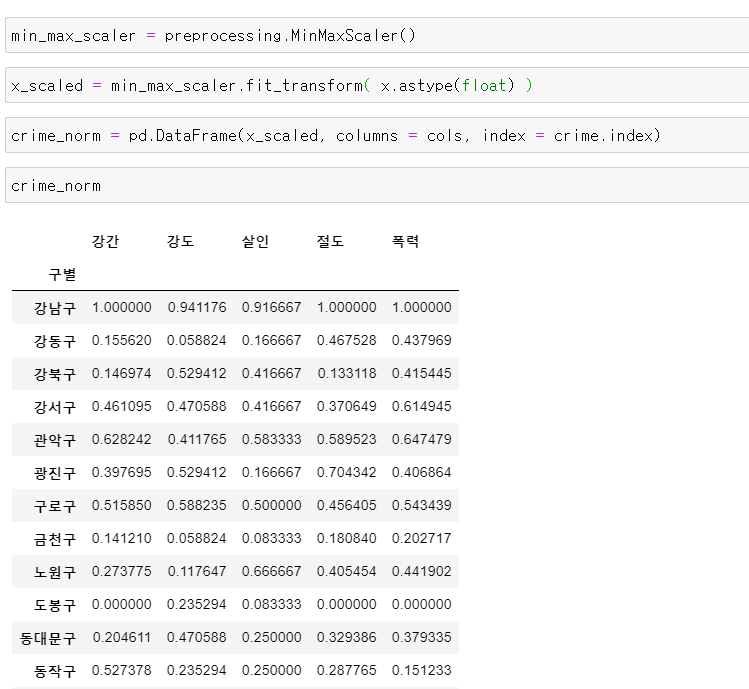Click the 강서구 row label
749x689 pixels.
pyautogui.click(x=55, y=407)
